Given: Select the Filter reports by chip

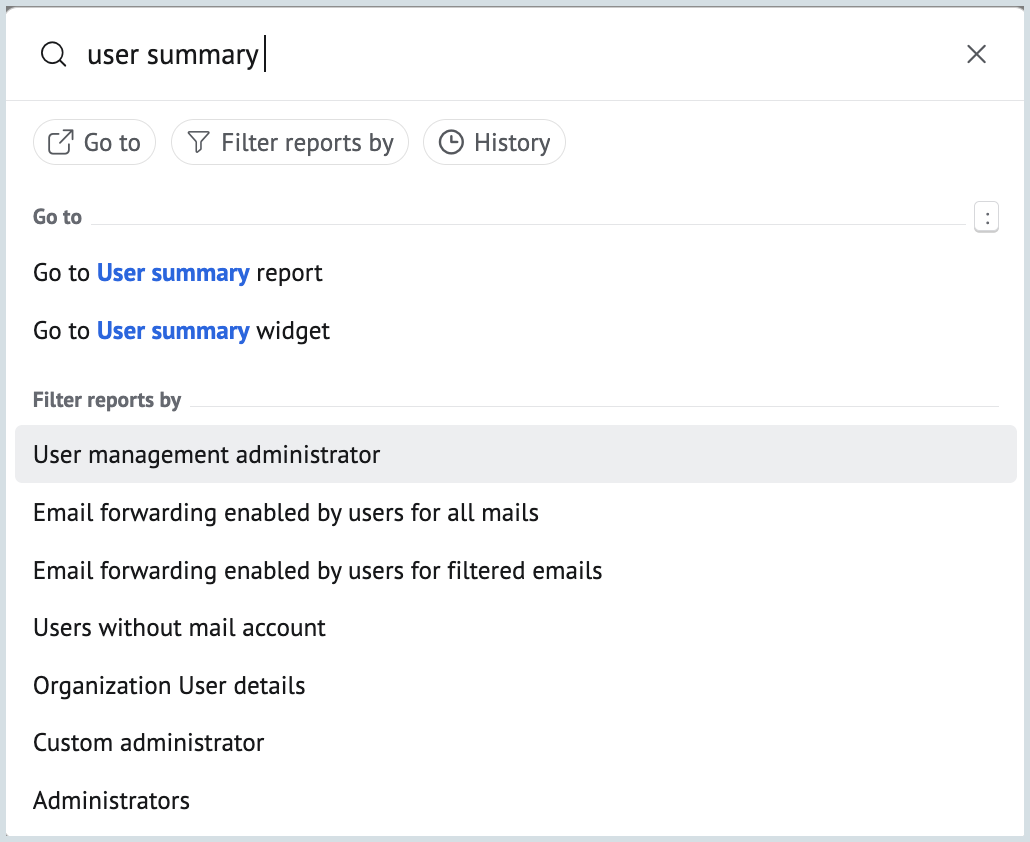Looking at the screenshot, I should (290, 143).
